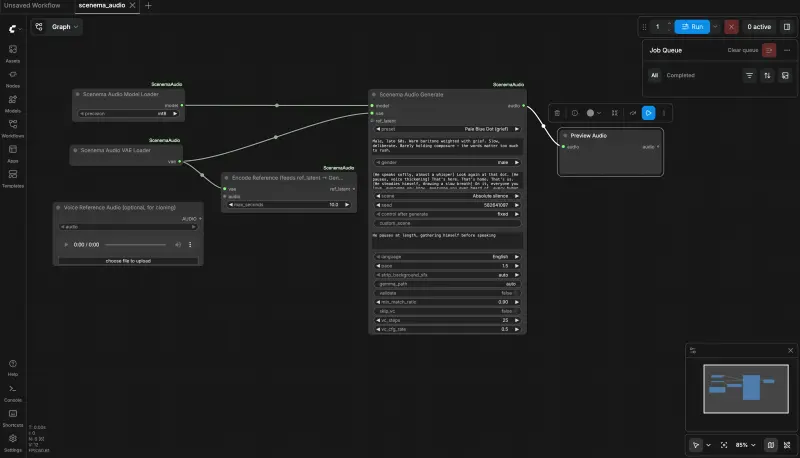Open the Nodes library sidebar icon
Image resolution: width=800 pixels, height=458 pixels.
[13, 78]
